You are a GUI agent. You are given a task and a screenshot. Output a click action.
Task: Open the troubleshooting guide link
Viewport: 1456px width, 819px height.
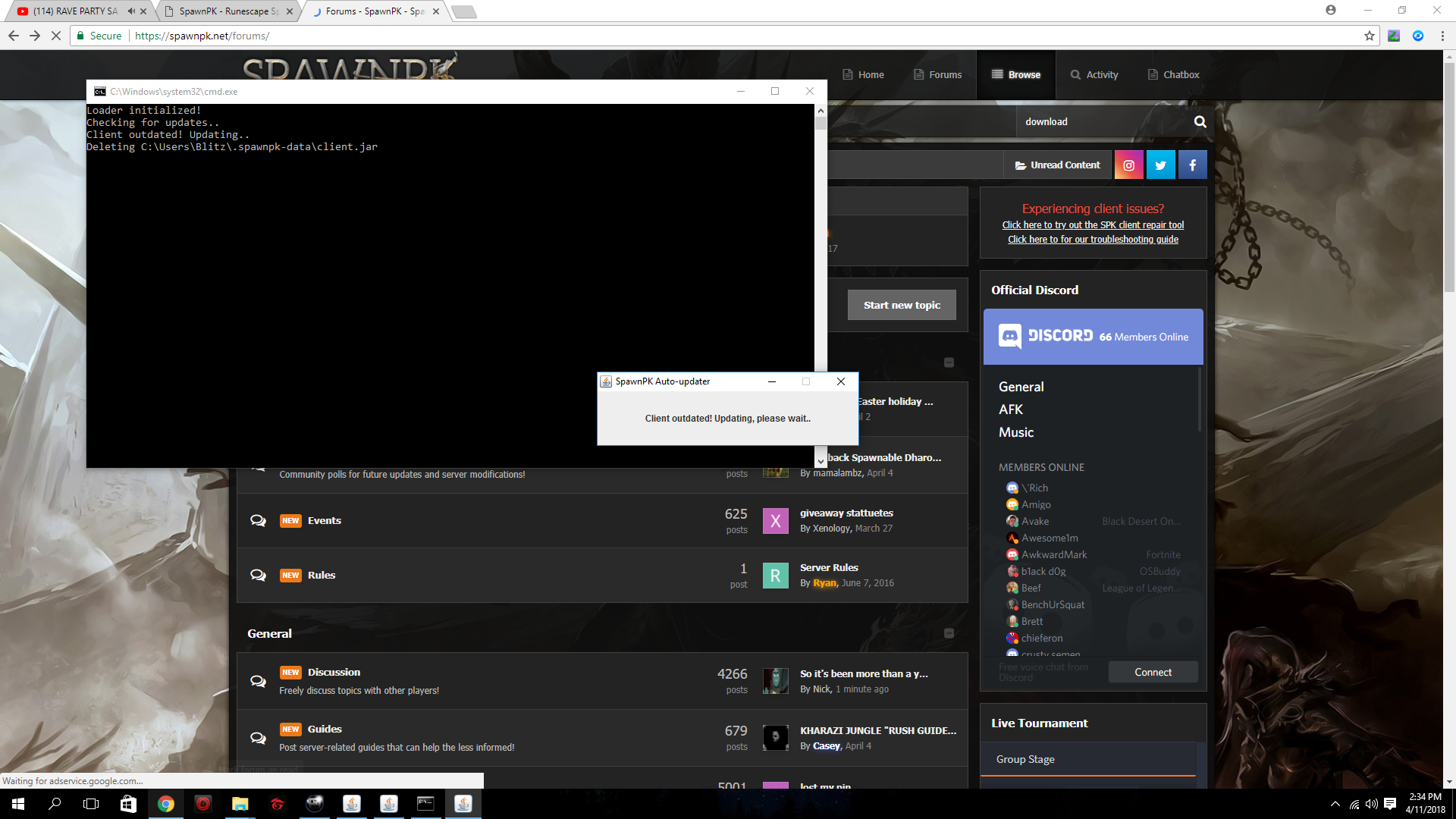(x=1093, y=240)
